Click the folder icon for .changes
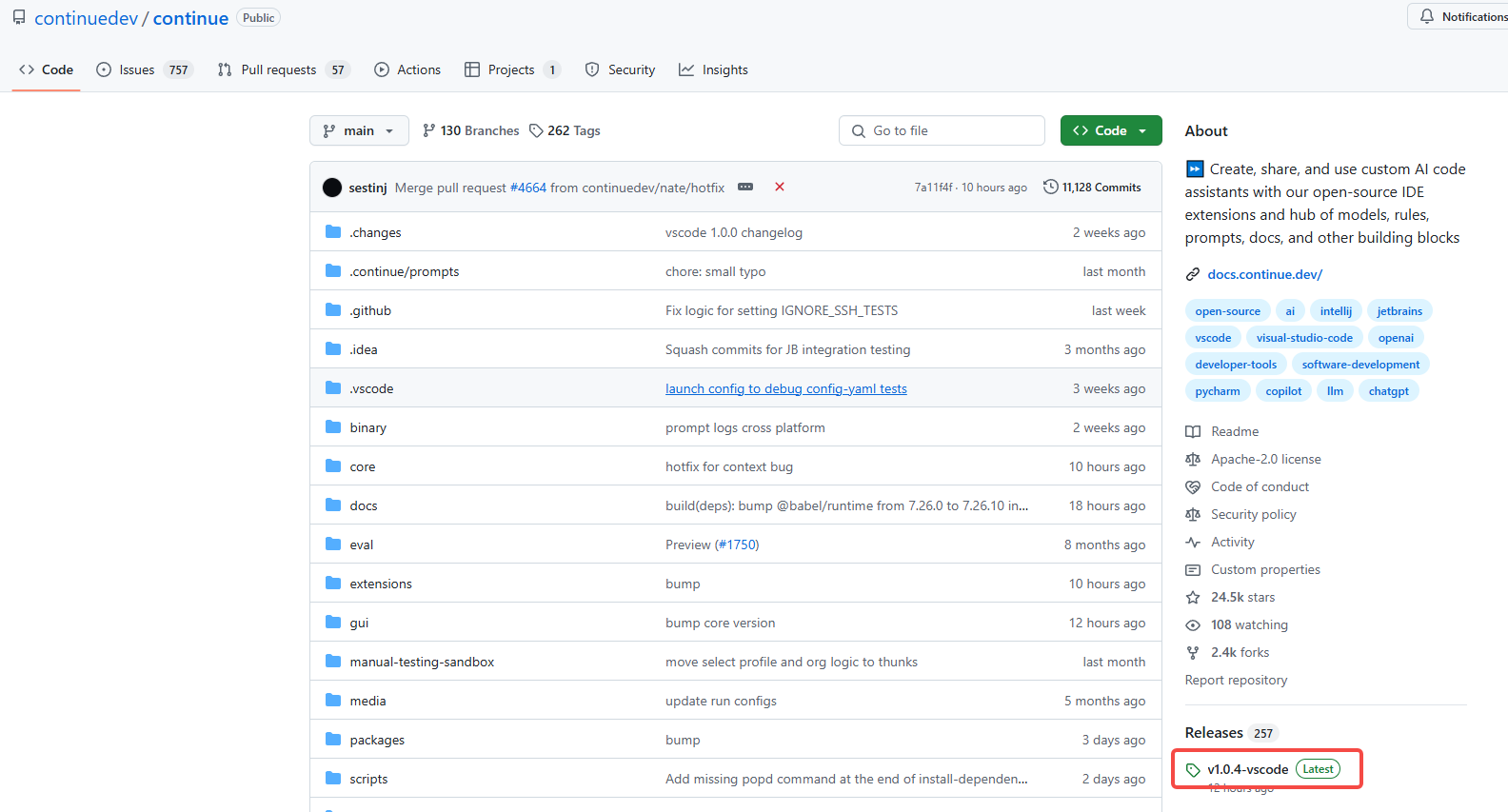Screen dimensions: 1508x812 pyautogui.click(x=333, y=232)
